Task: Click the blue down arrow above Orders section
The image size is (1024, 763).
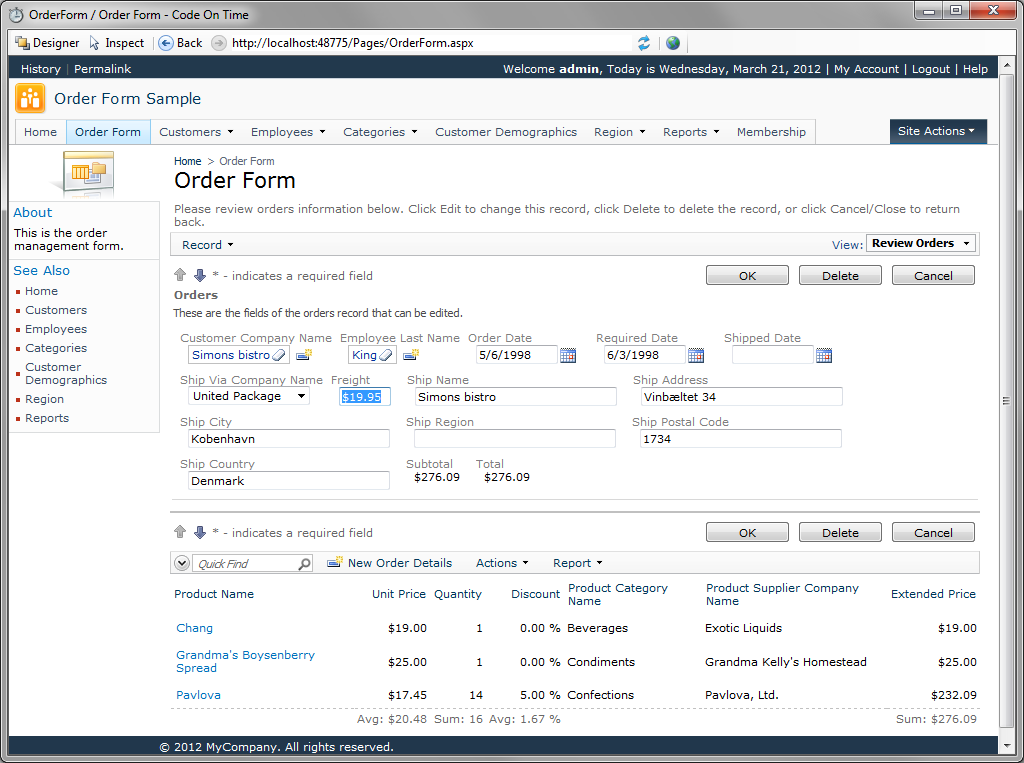Action: pyautogui.click(x=200, y=275)
